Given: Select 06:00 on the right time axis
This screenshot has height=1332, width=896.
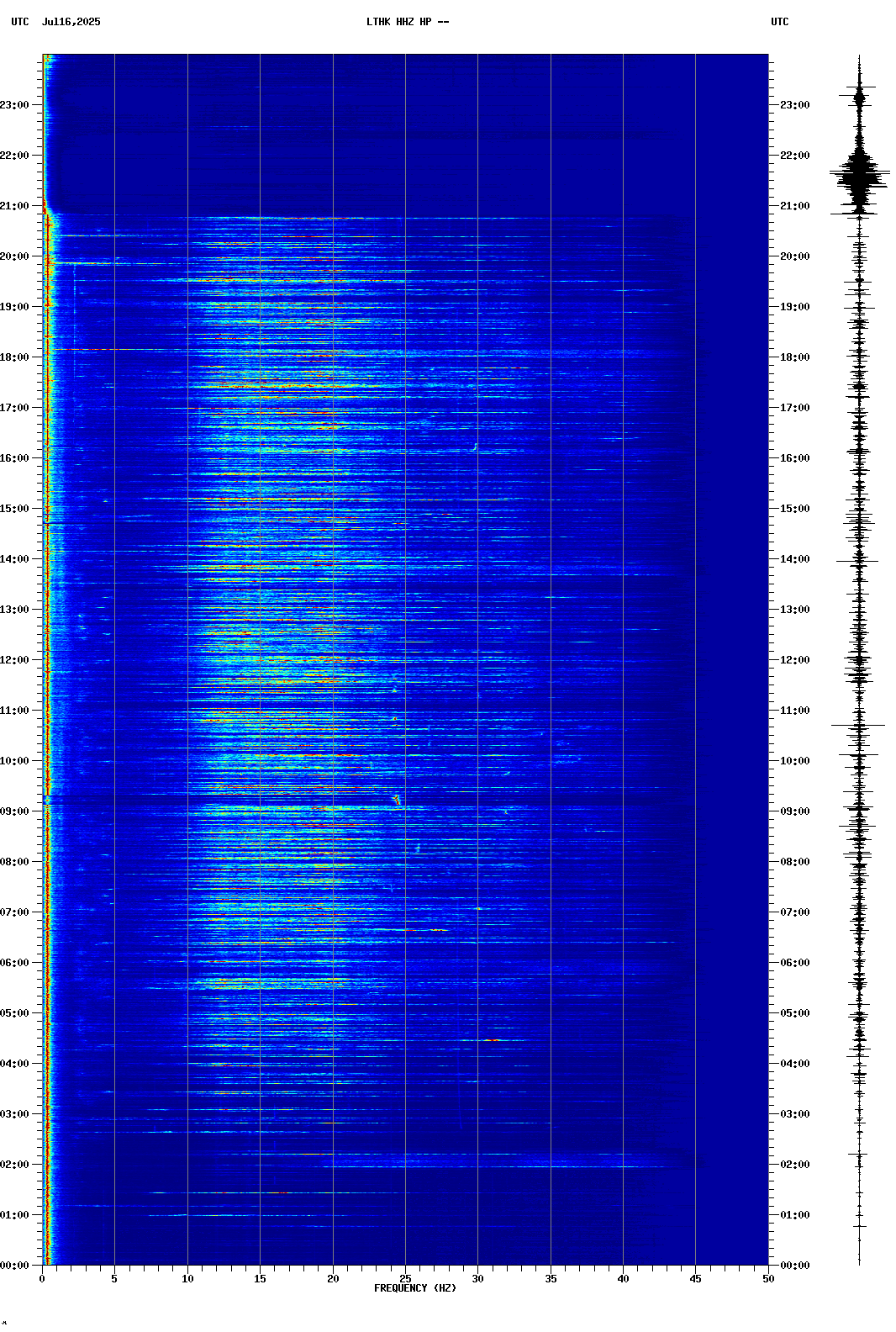Looking at the screenshot, I should point(795,963).
